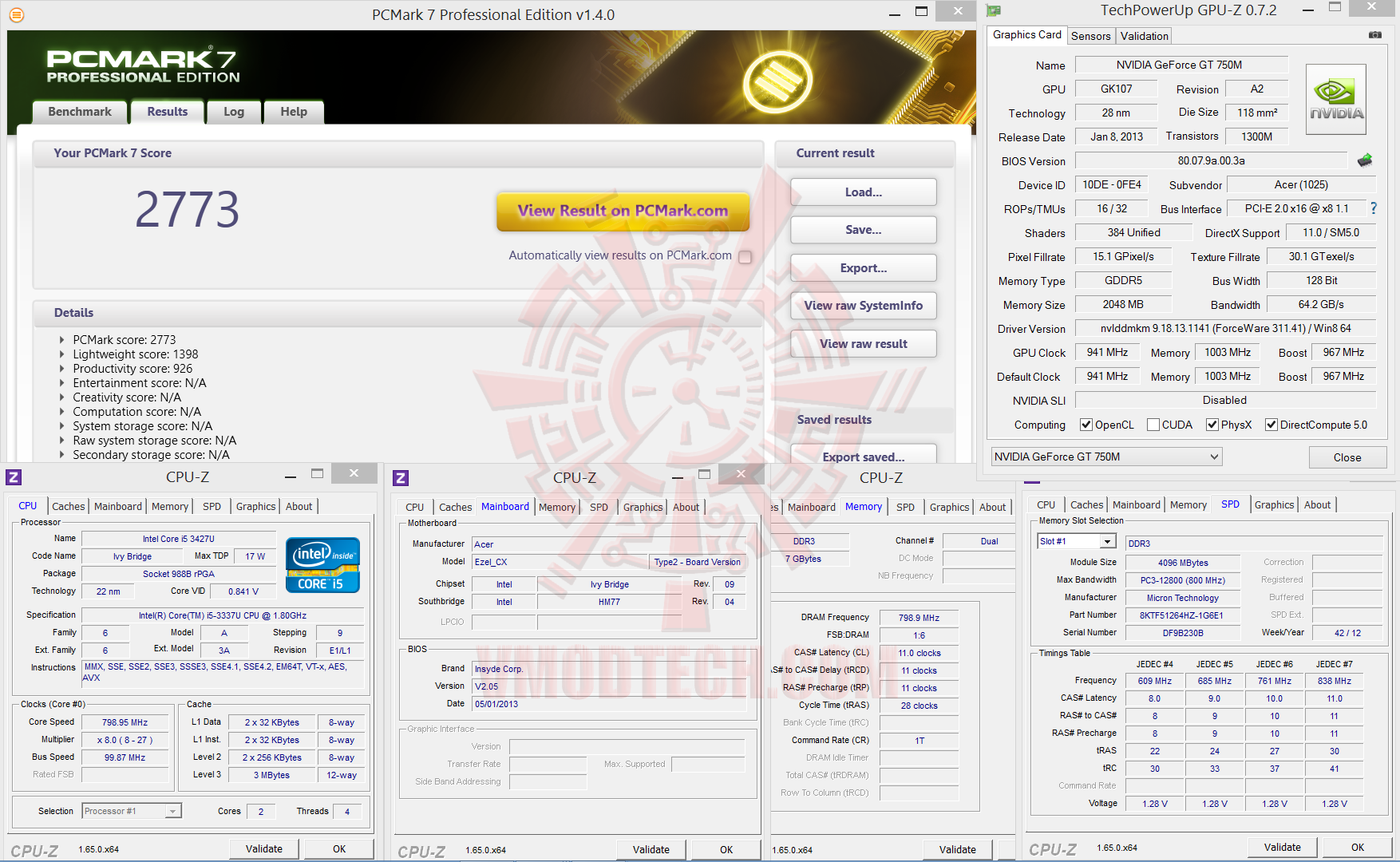This screenshot has width=1400, height=862.
Task: Expand the Creativity score detail row
Action: pyautogui.click(x=62, y=397)
